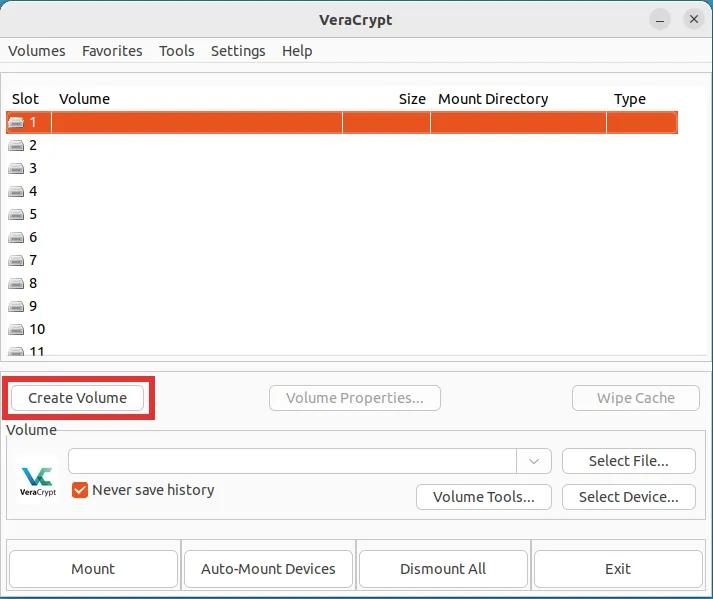
Task: Click the Slot column header
Action: [25, 99]
